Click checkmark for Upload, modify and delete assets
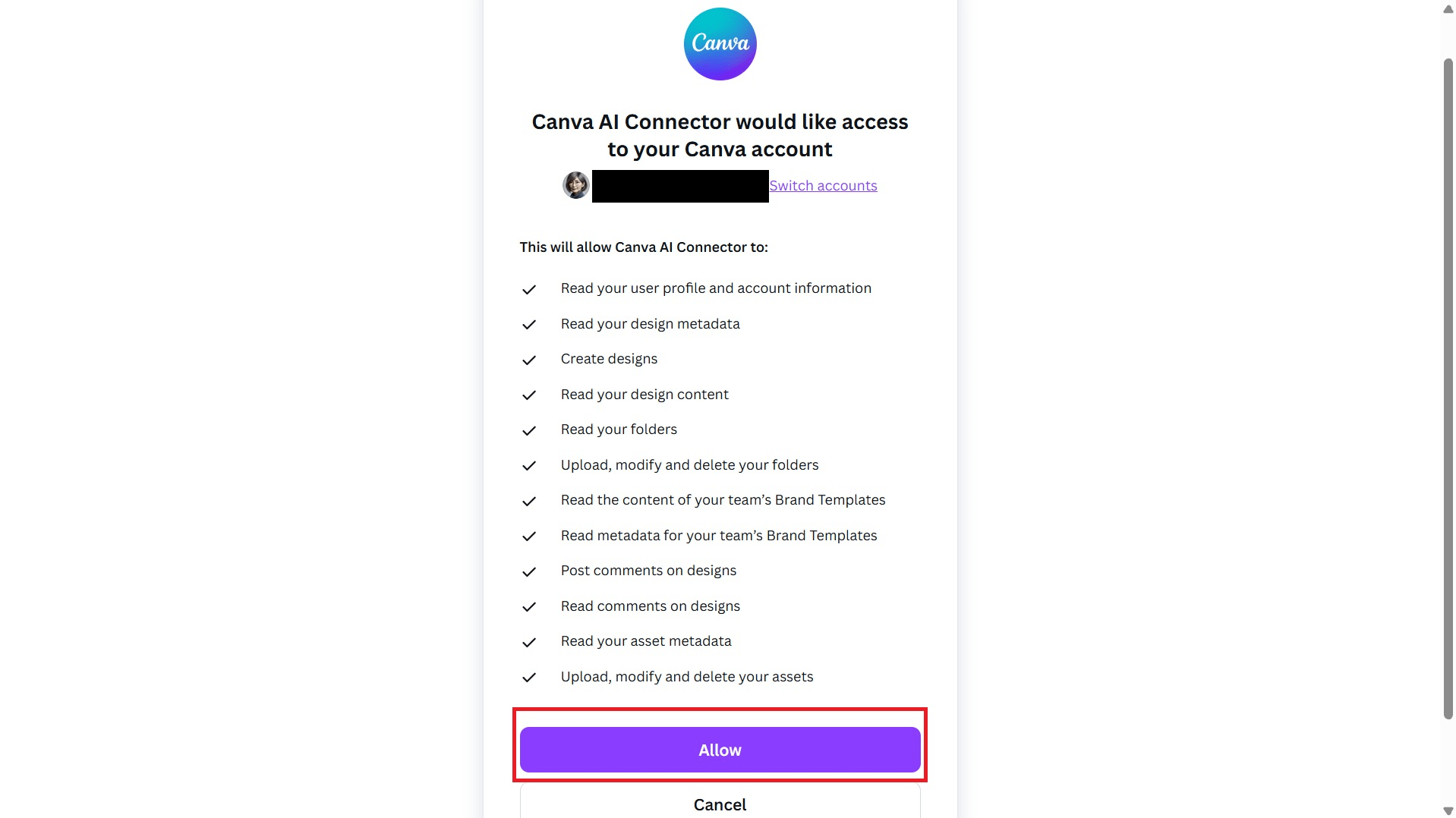Screen dimensions: 1456x818 pos(529,678)
